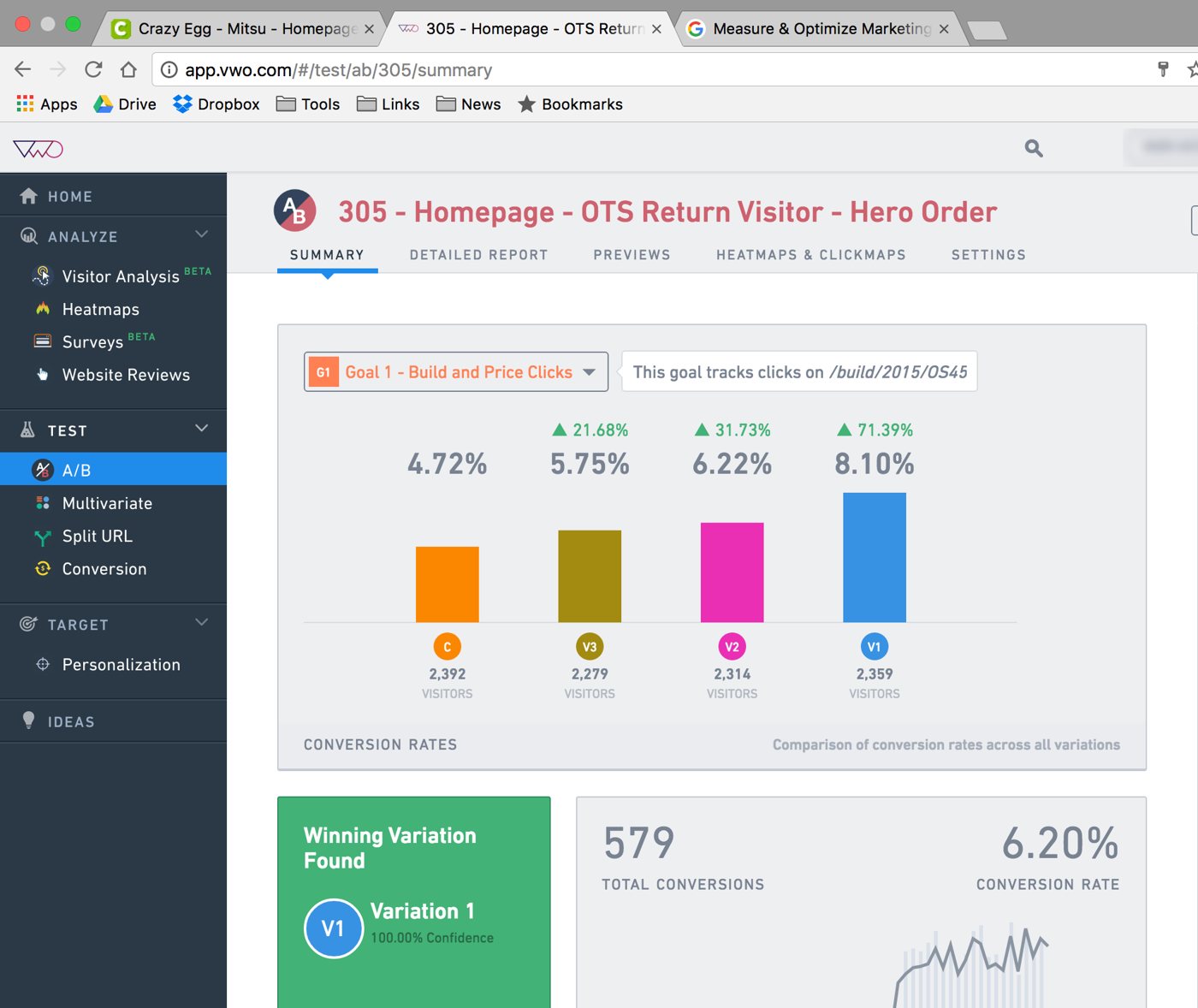
Task: Reload the page with the refresh icon
Action: pyautogui.click(x=93, y=69)
